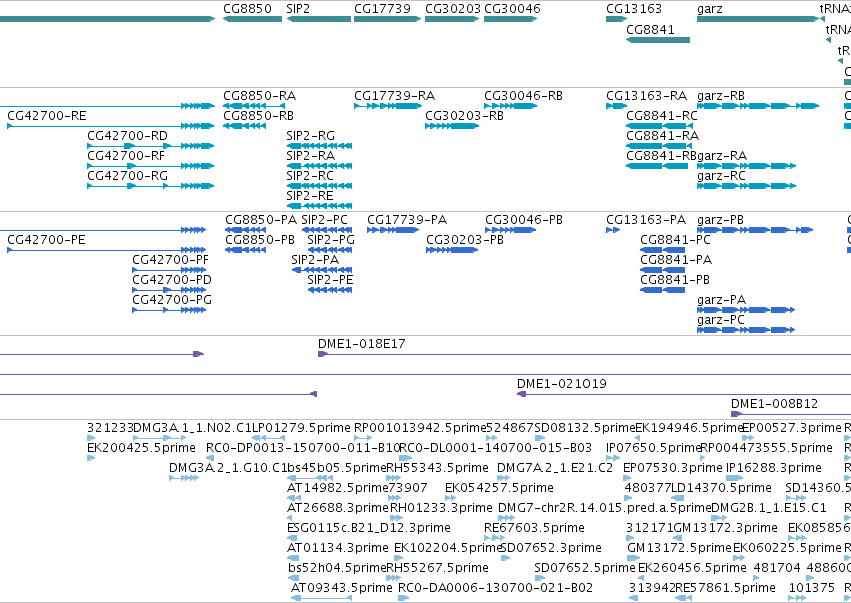Click transcript CG8850-RA

254,106
